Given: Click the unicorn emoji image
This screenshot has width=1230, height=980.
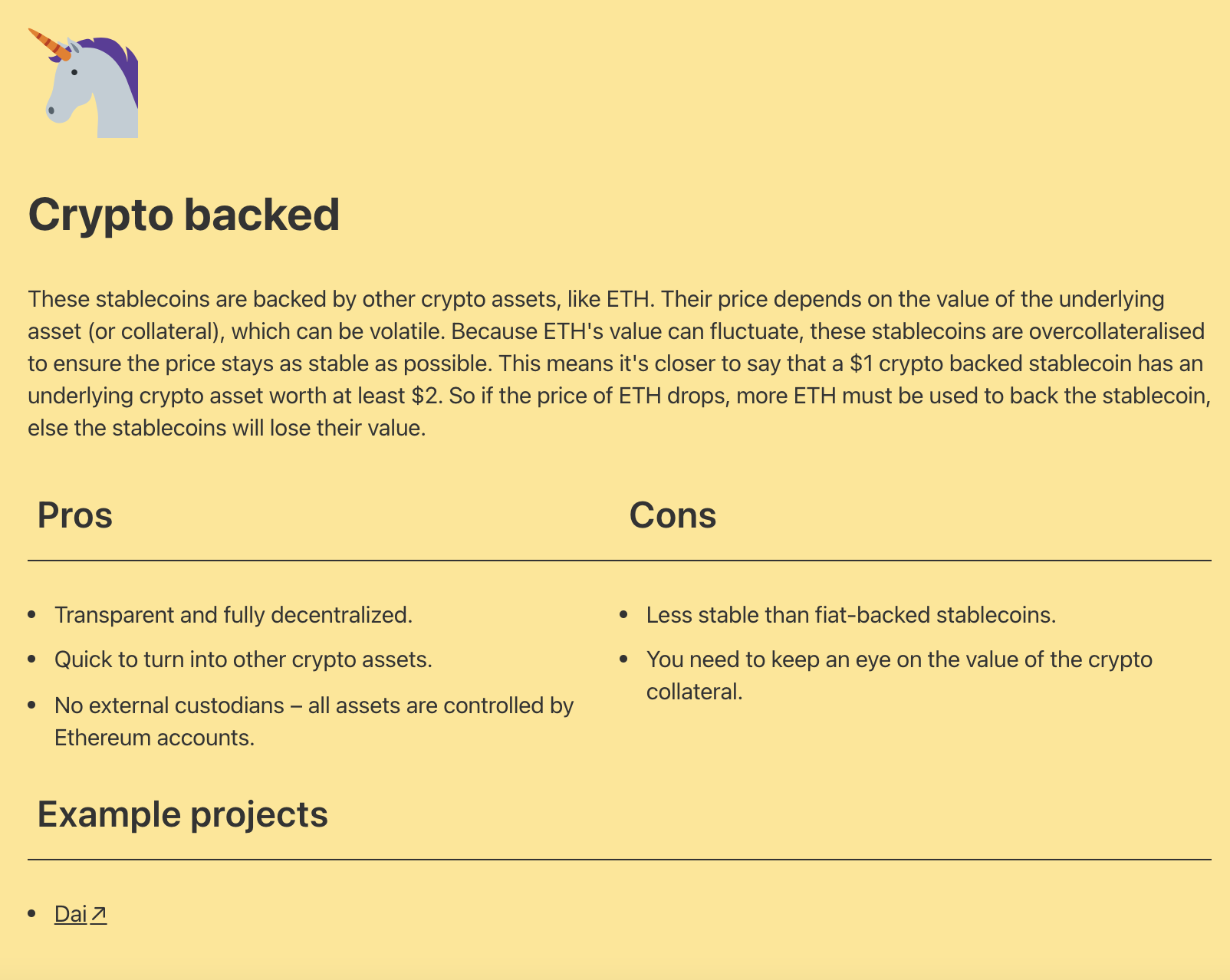Looking at the screenshot, I should (x=83, y=83).
